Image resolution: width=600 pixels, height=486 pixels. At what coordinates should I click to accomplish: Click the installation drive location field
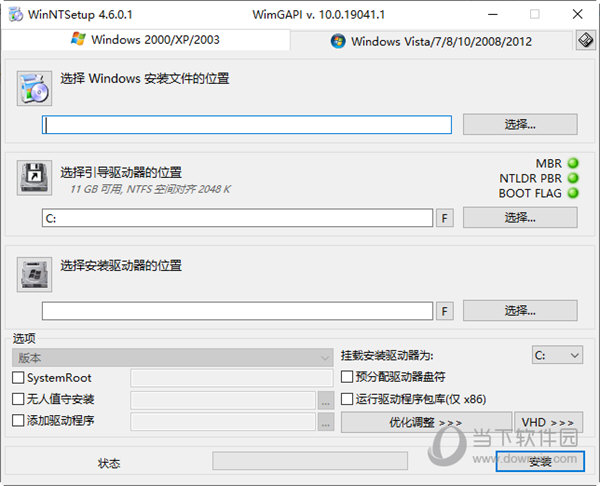coord(237,311)
